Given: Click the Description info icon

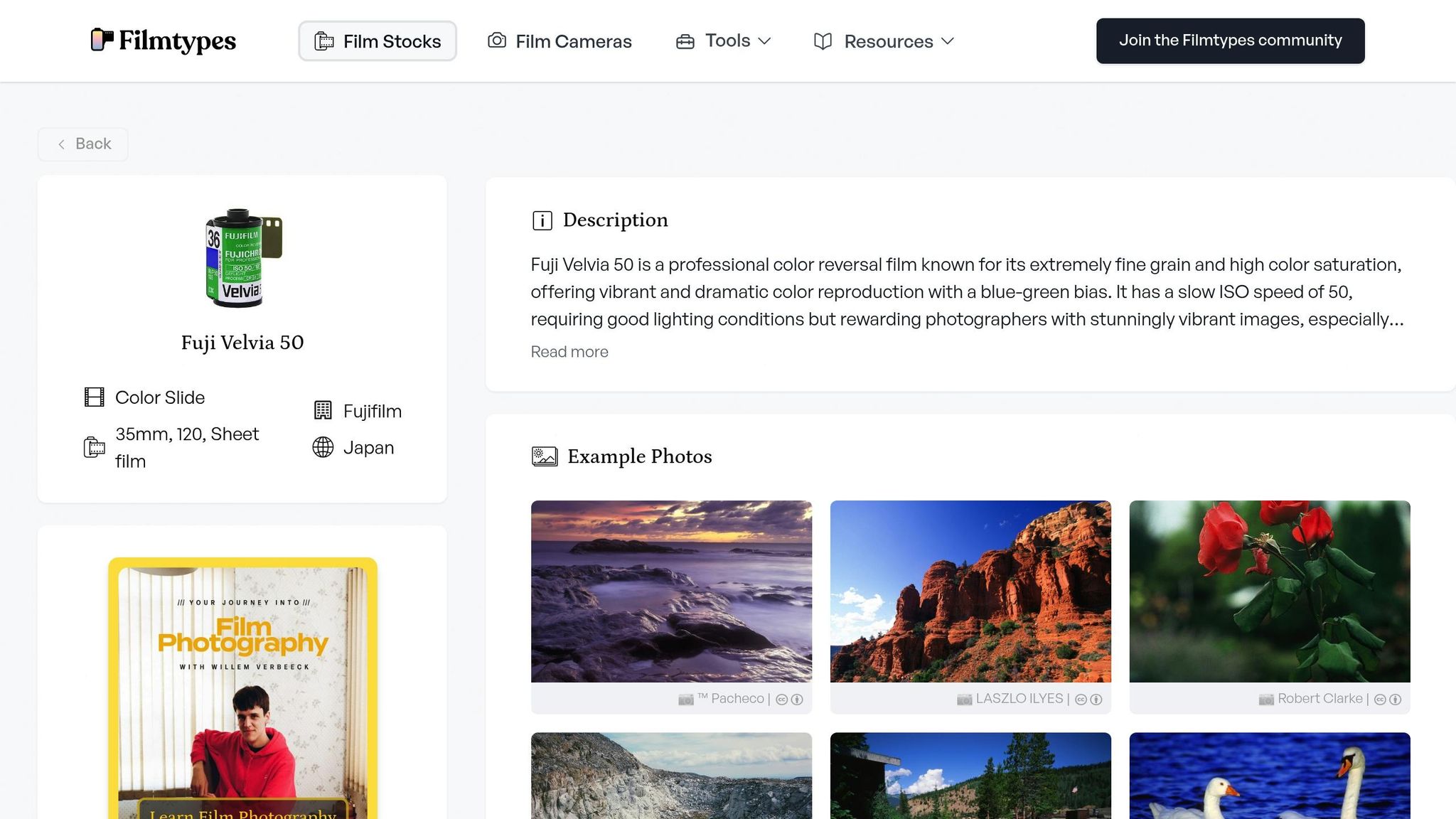Looking at the screenshot, I should coord(542,220).
